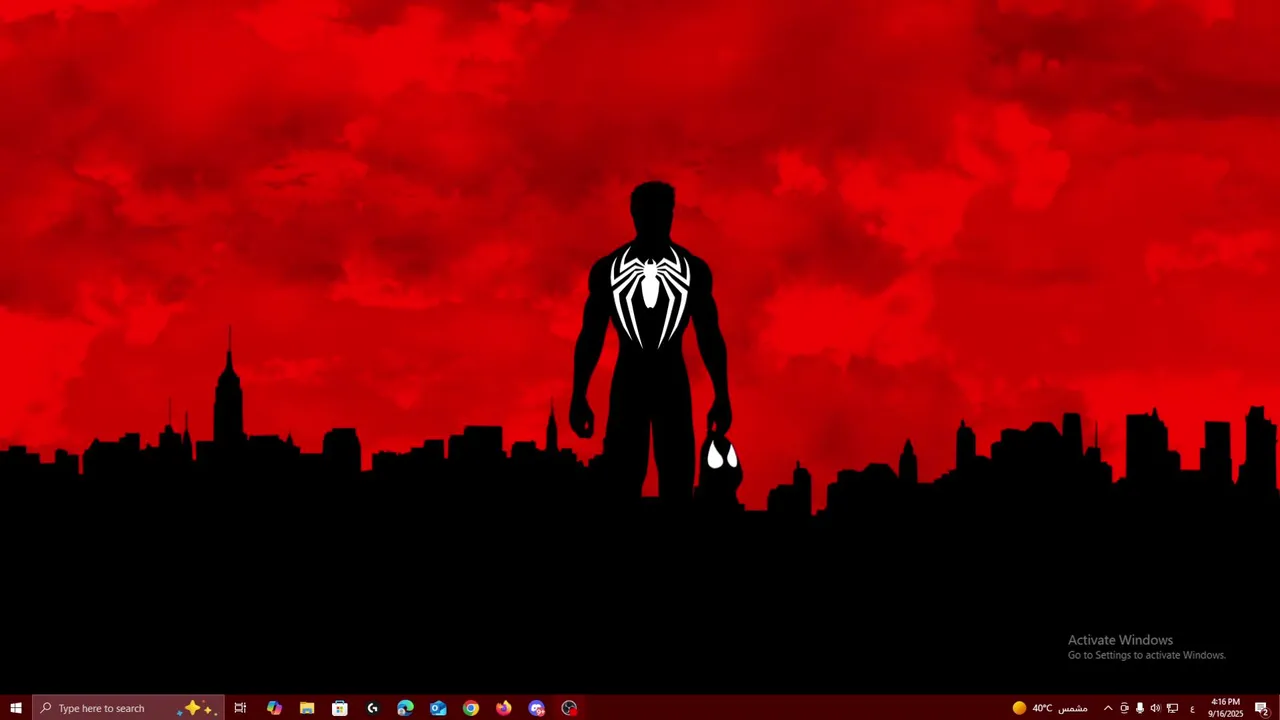The height and width of the screenshot is (720, 1280).
Task: Open the Windows Start menu
Action: [x=16, y=708]
